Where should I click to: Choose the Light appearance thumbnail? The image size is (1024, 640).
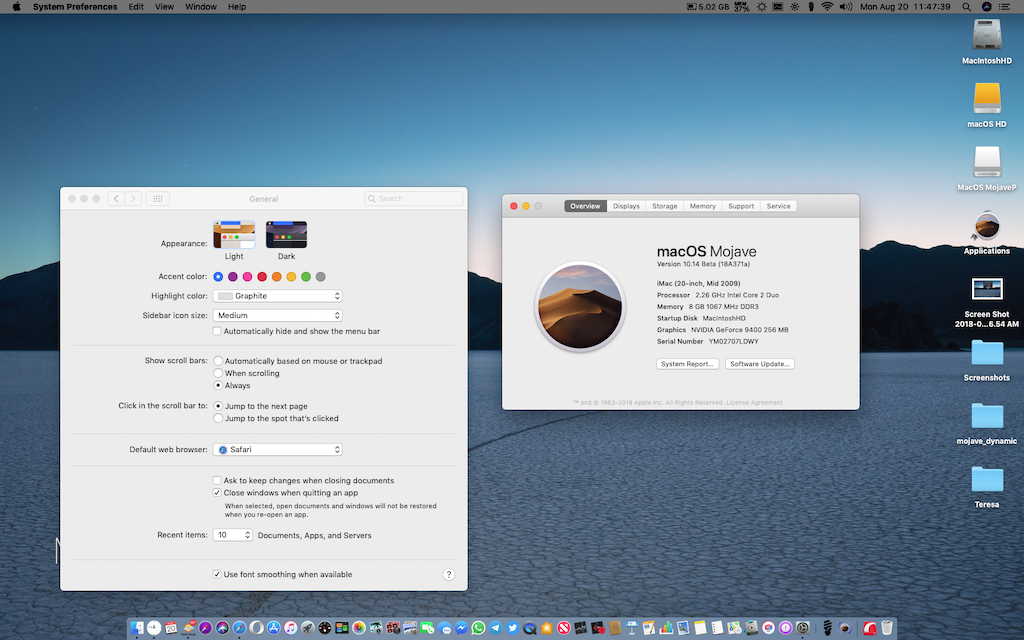coord(234,234)
